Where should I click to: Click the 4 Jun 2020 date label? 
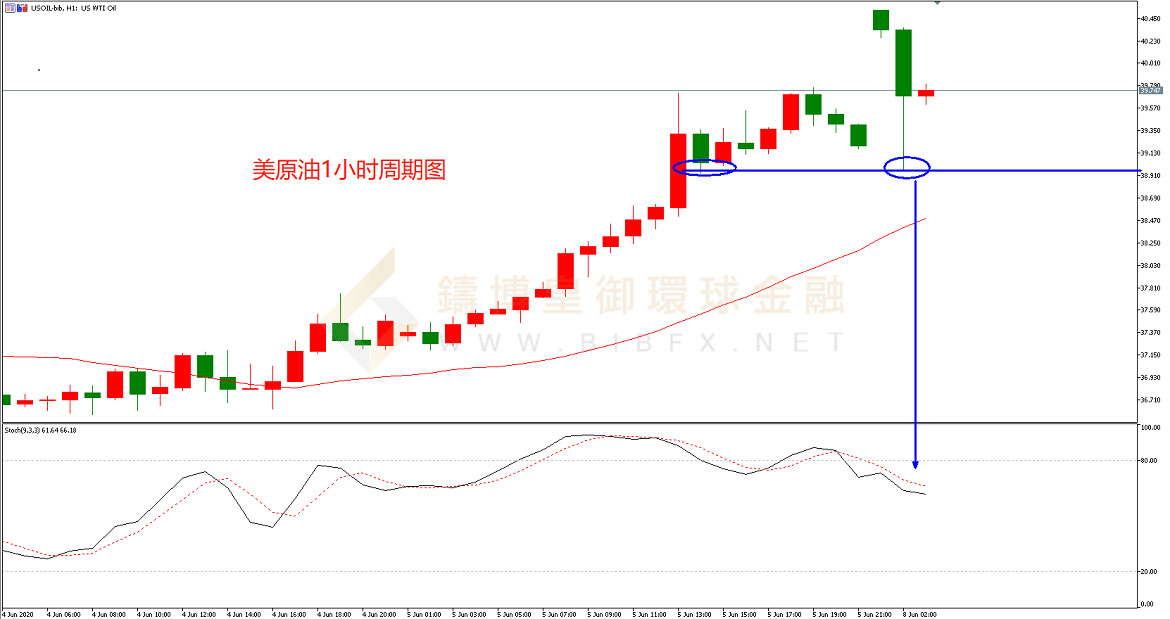[x=18, y=613]
